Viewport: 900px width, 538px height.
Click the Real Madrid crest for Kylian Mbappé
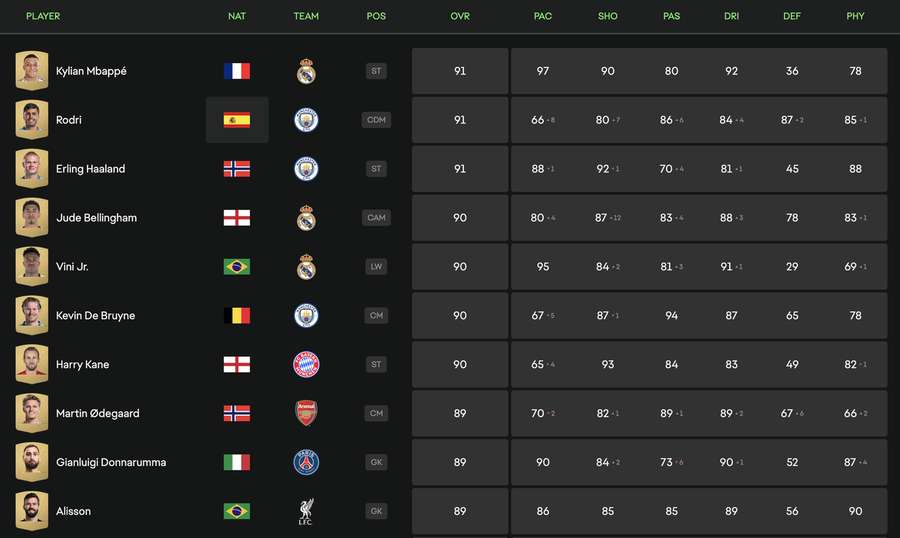point(306,71)
